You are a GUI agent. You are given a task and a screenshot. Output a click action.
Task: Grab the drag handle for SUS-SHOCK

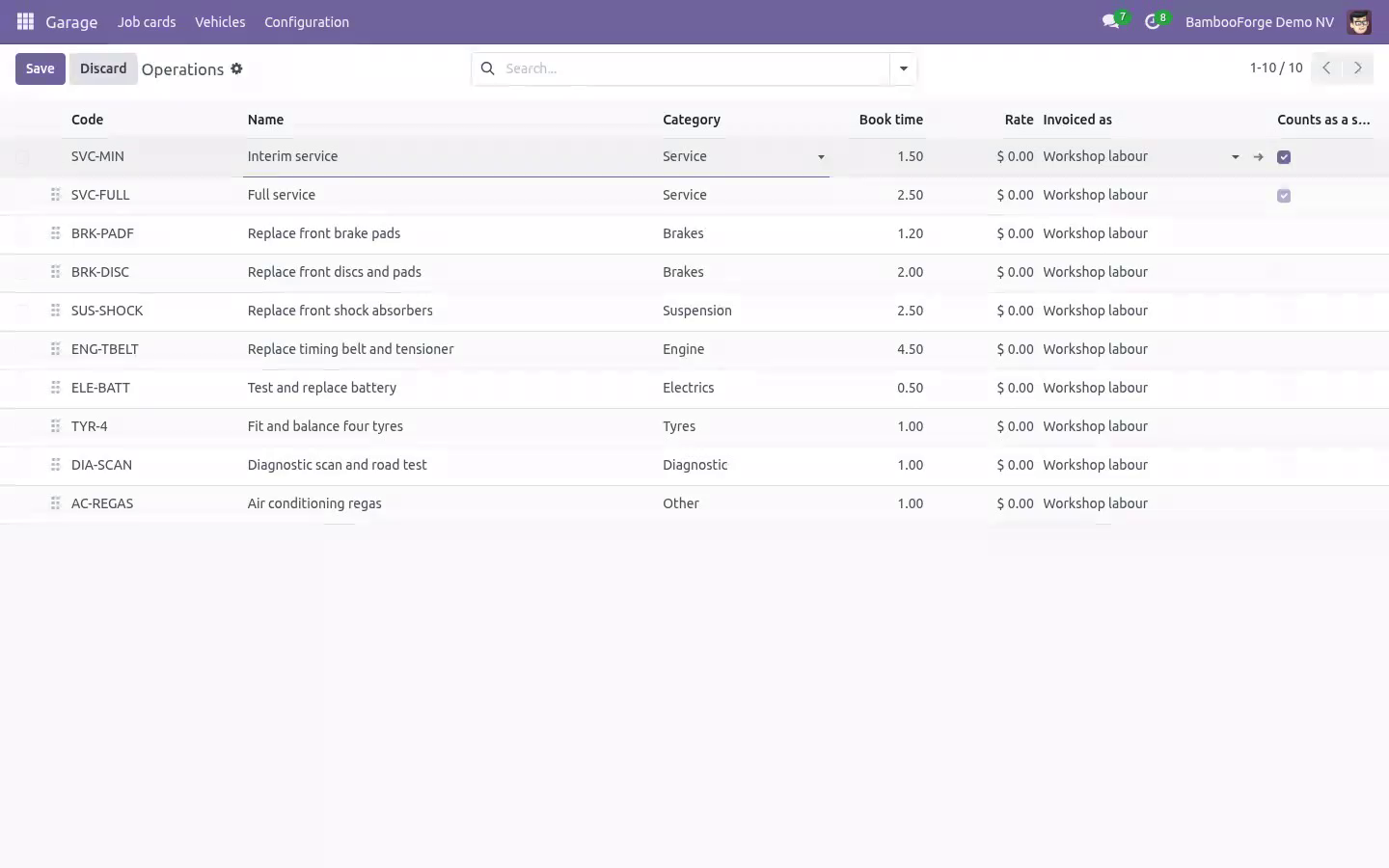(x=55, y=311)
